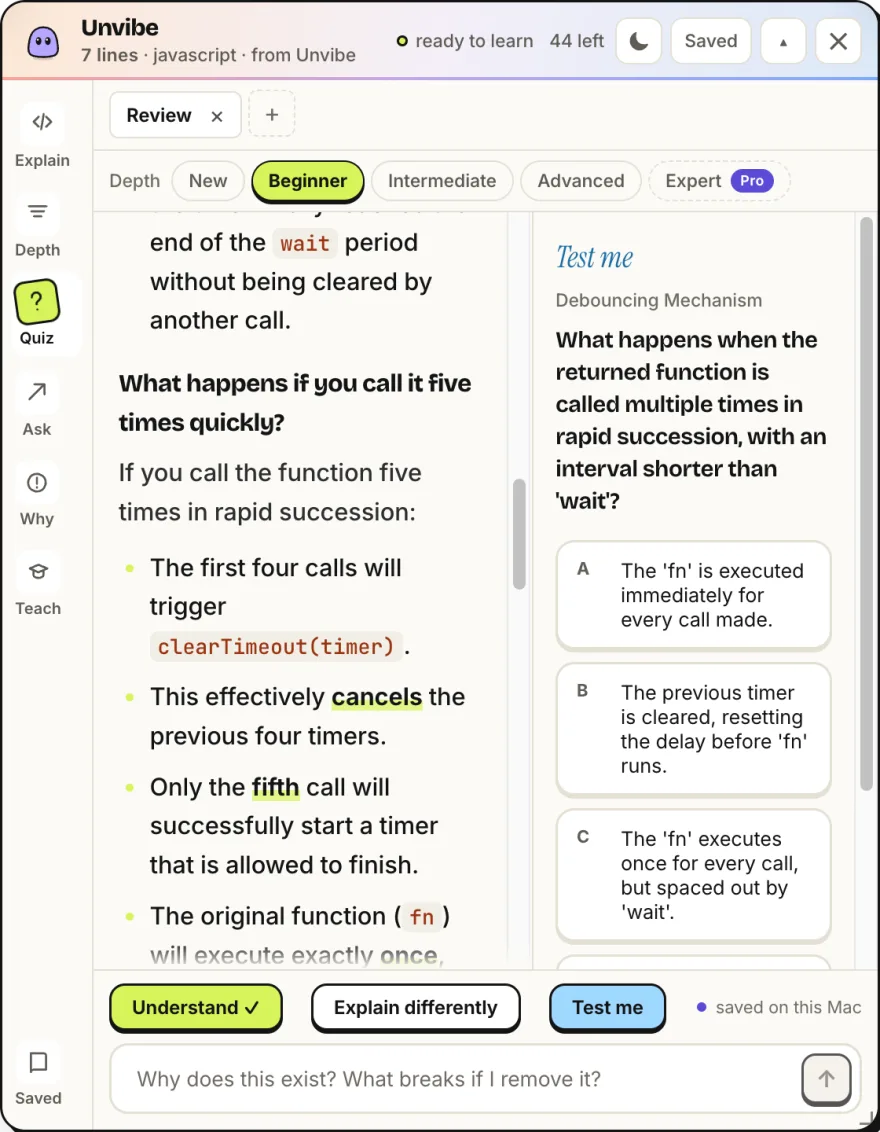This screenshot has height=1132, width=880.
Task: Select the Quiz sidebar tool
Action: (x=37, y=313)
